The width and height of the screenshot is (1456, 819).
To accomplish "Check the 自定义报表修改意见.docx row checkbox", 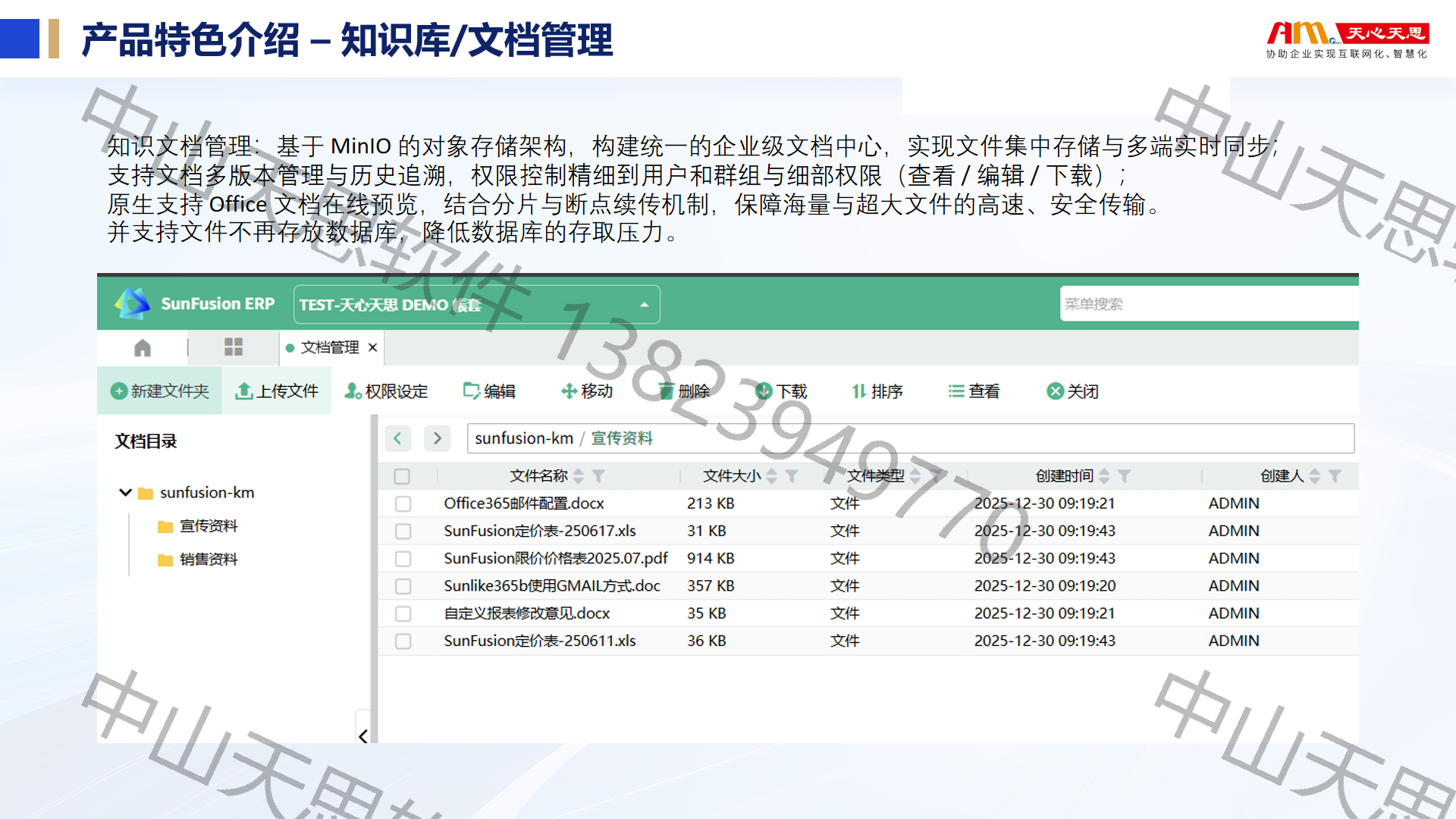I will 403,613.
